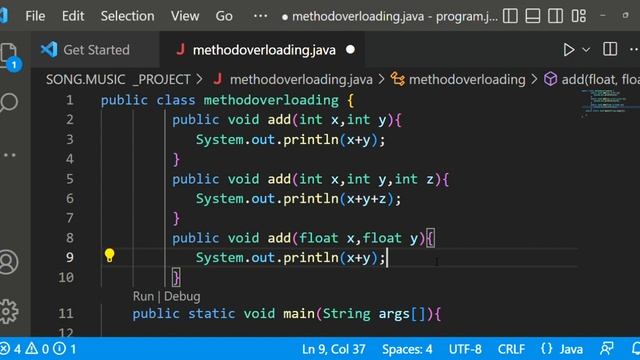Open Problems from error count in status bar
Screen dimensions: 640x360
pyautogui.click(x=11, y=349)
